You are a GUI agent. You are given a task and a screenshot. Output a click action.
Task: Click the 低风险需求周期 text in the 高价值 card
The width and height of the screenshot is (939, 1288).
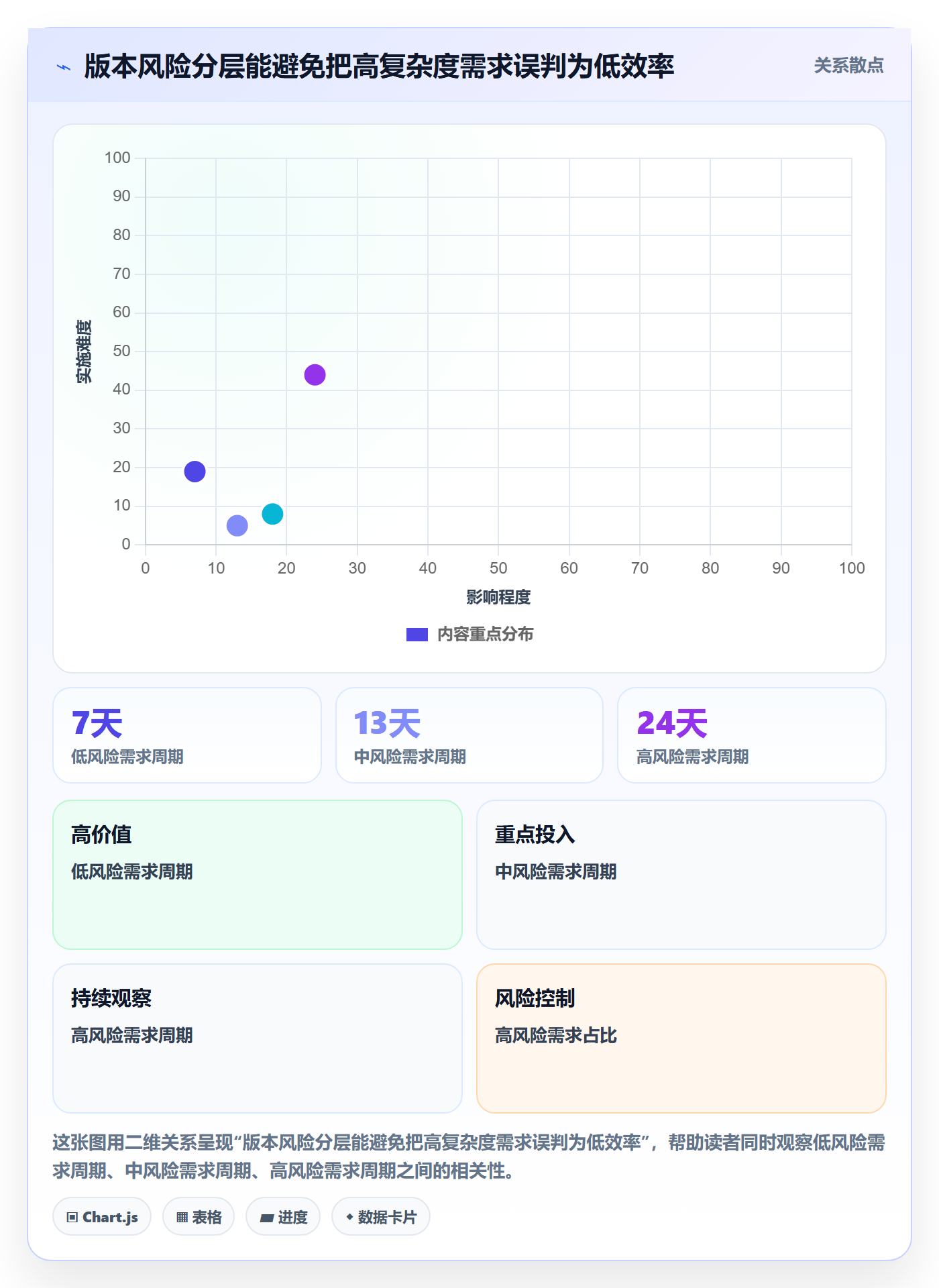tap(132, 871)
